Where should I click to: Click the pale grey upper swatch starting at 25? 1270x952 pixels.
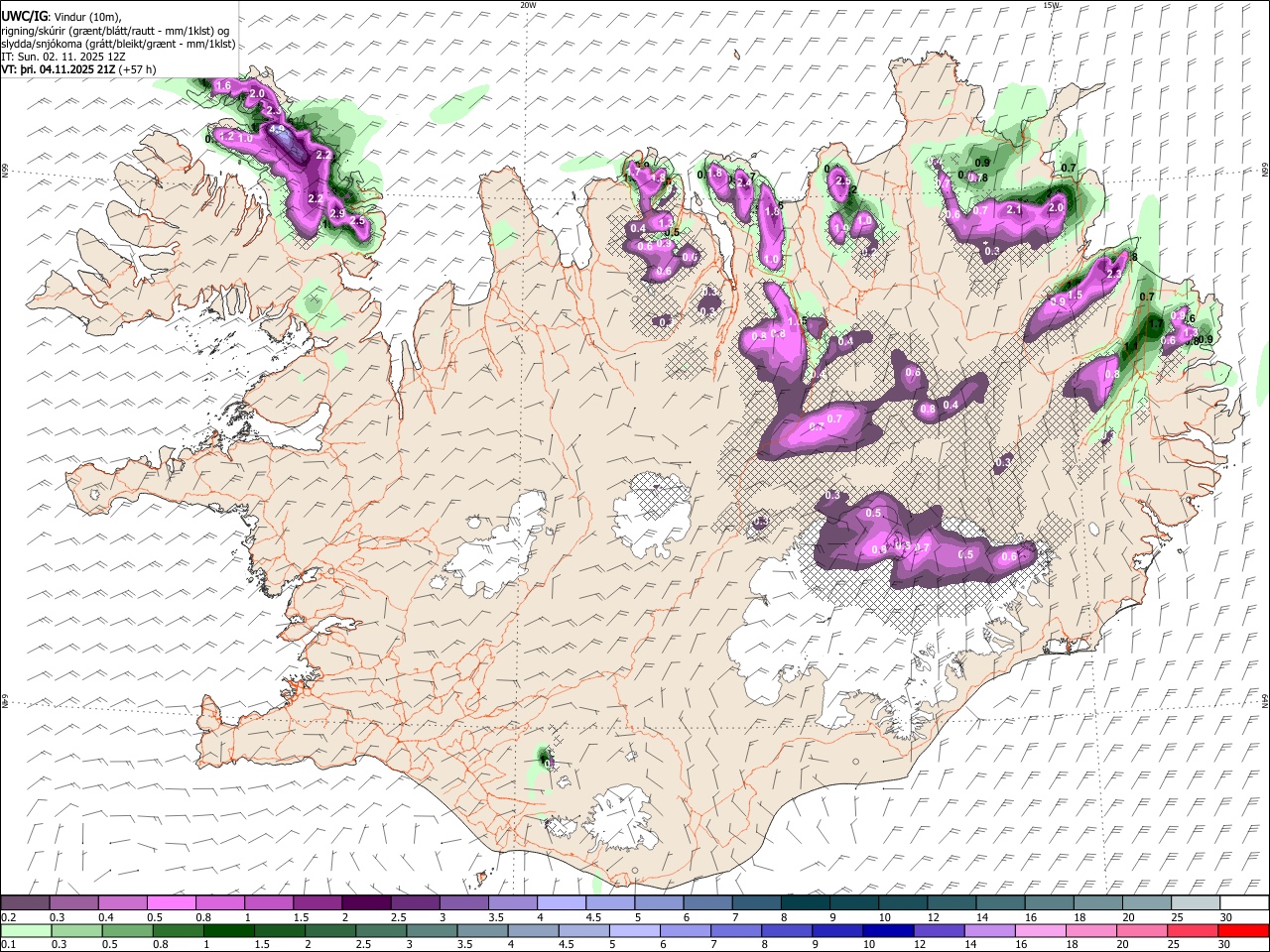coord(1197,902)
